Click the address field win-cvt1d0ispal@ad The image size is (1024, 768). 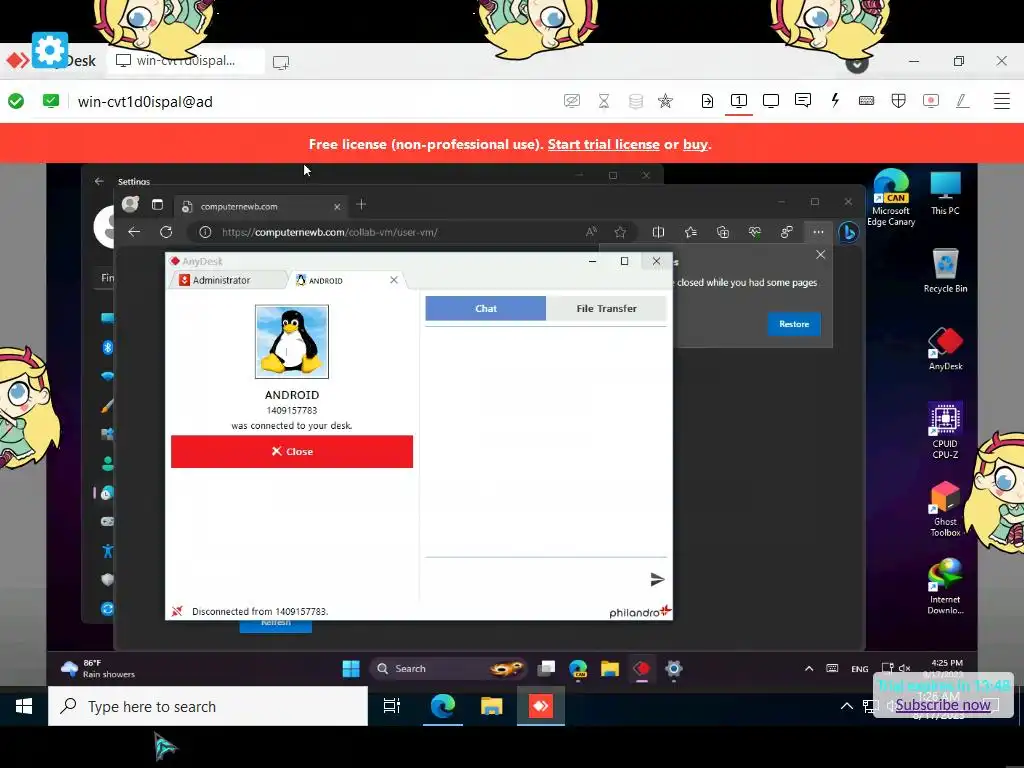[x=145, y=101]
